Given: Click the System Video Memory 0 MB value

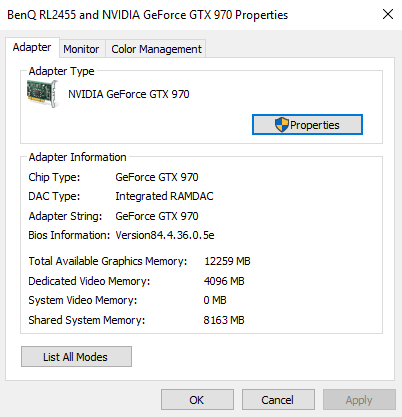Looking at the screenshot, I should click(215, 300).
